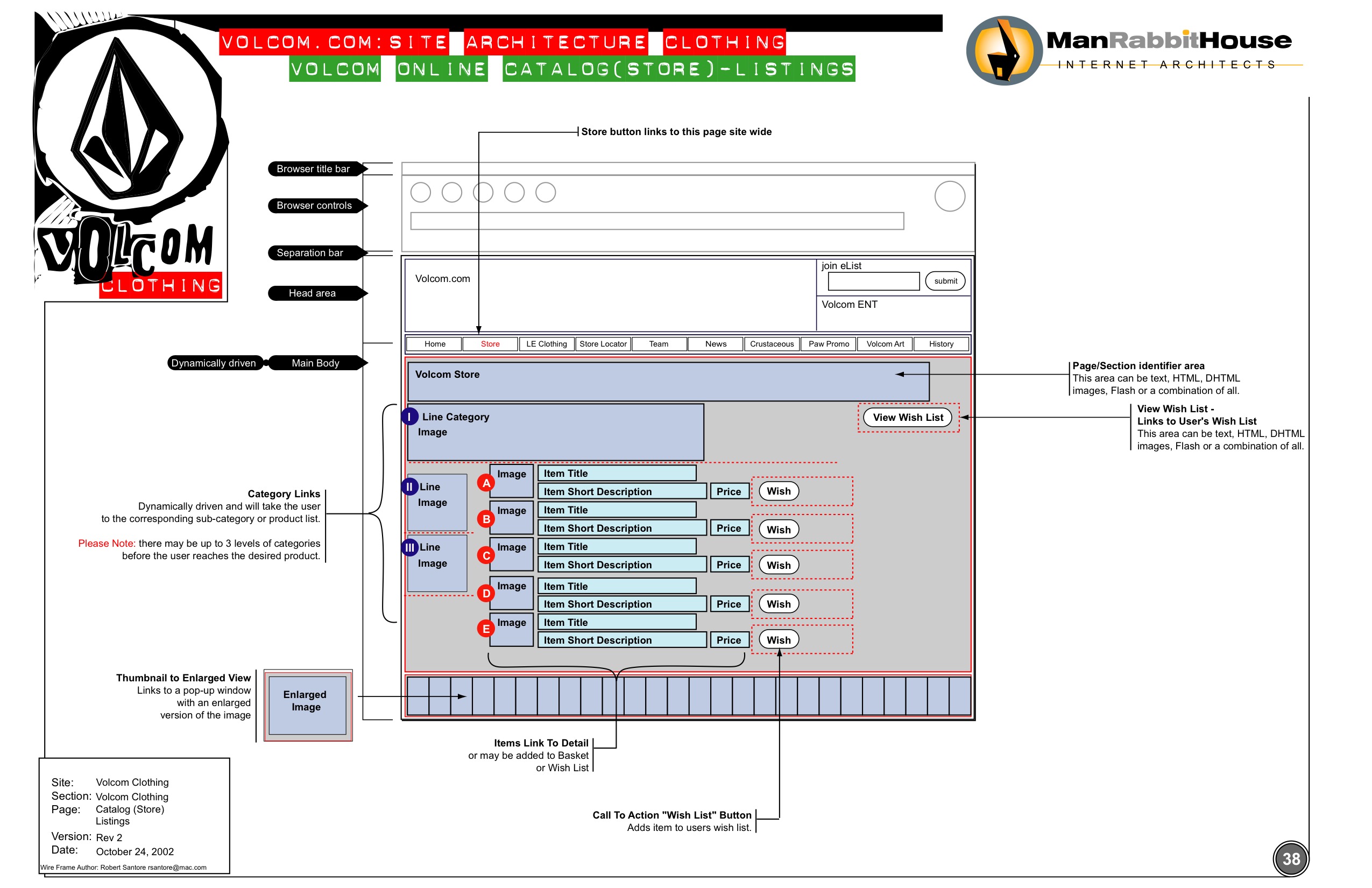
Task: Click the join eList text field
Action: 873,281
